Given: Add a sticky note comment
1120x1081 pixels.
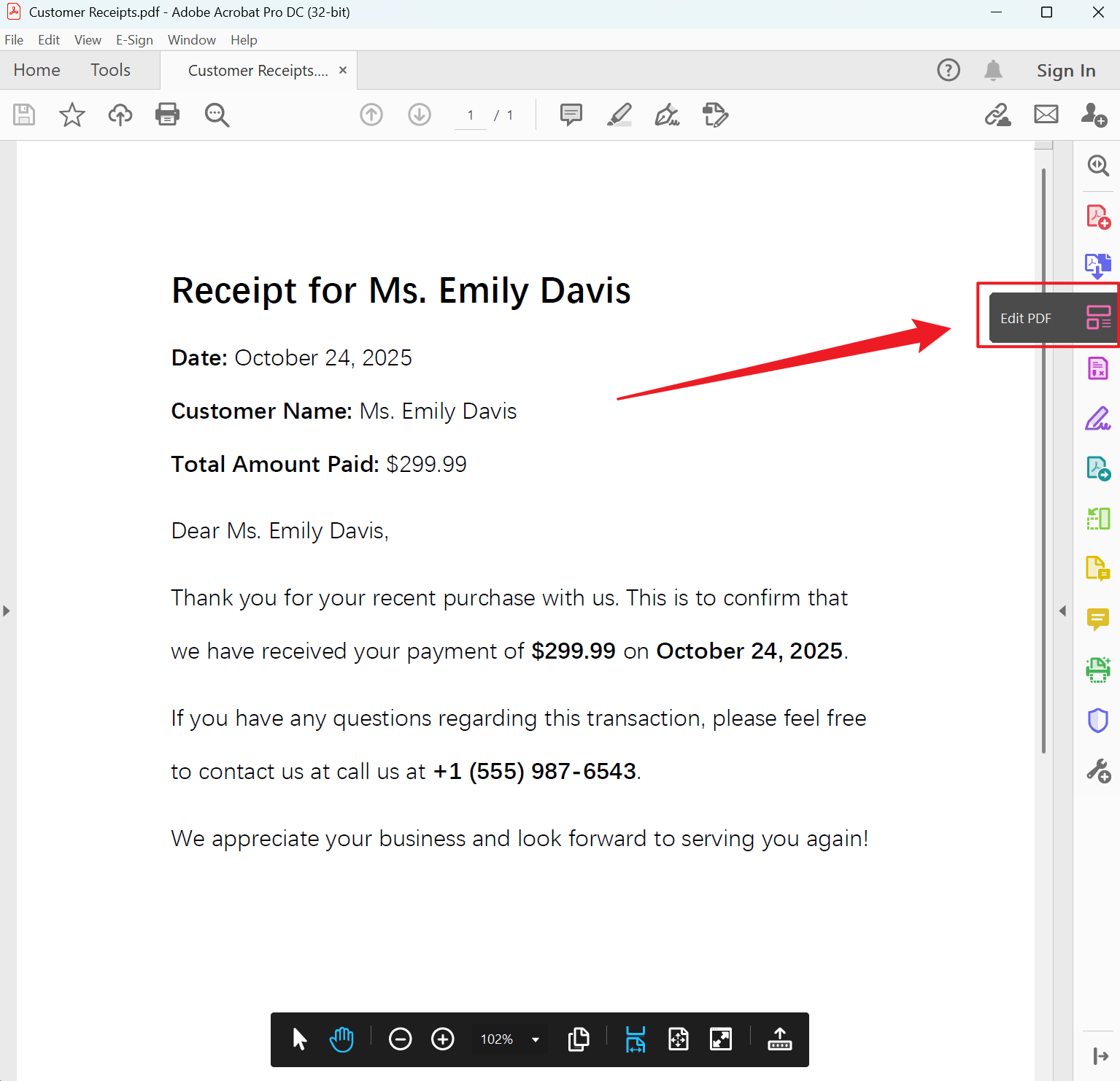Looking at the screenshot, I should 571,115.
